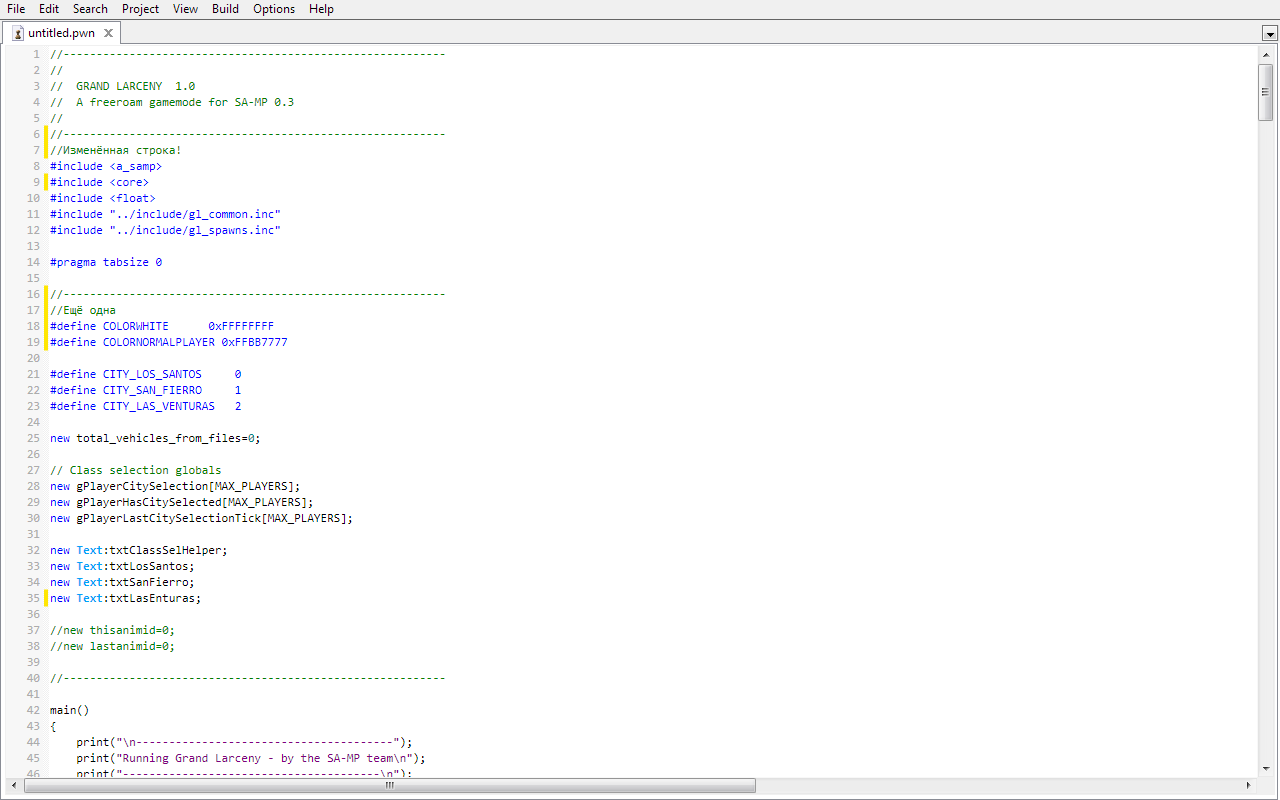Viewport: 1280px width, 800px height.
Task: Click the file icon on the untitled.pwn tab
Action: pyautogui.click(x=17, y=32)
